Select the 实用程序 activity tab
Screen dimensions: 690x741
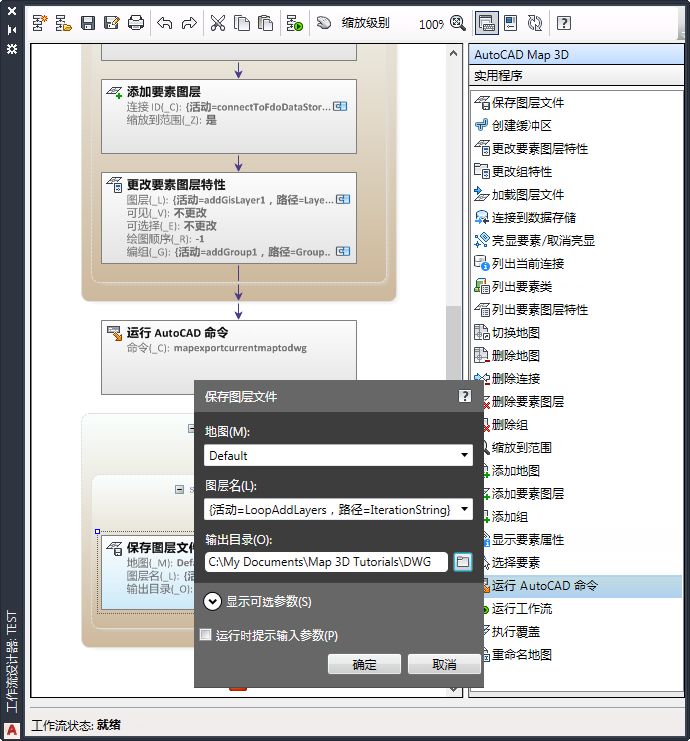pyautogui.click(x=577, y=76)
